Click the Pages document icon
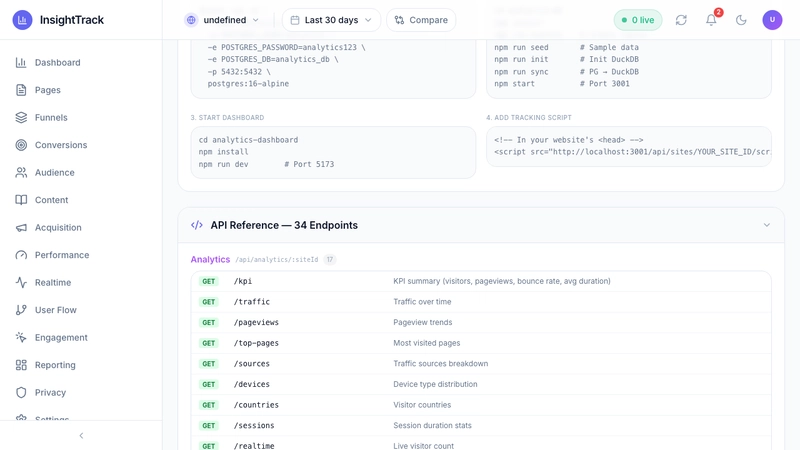Viewport: 800px width, 450px height. (21, 90)
